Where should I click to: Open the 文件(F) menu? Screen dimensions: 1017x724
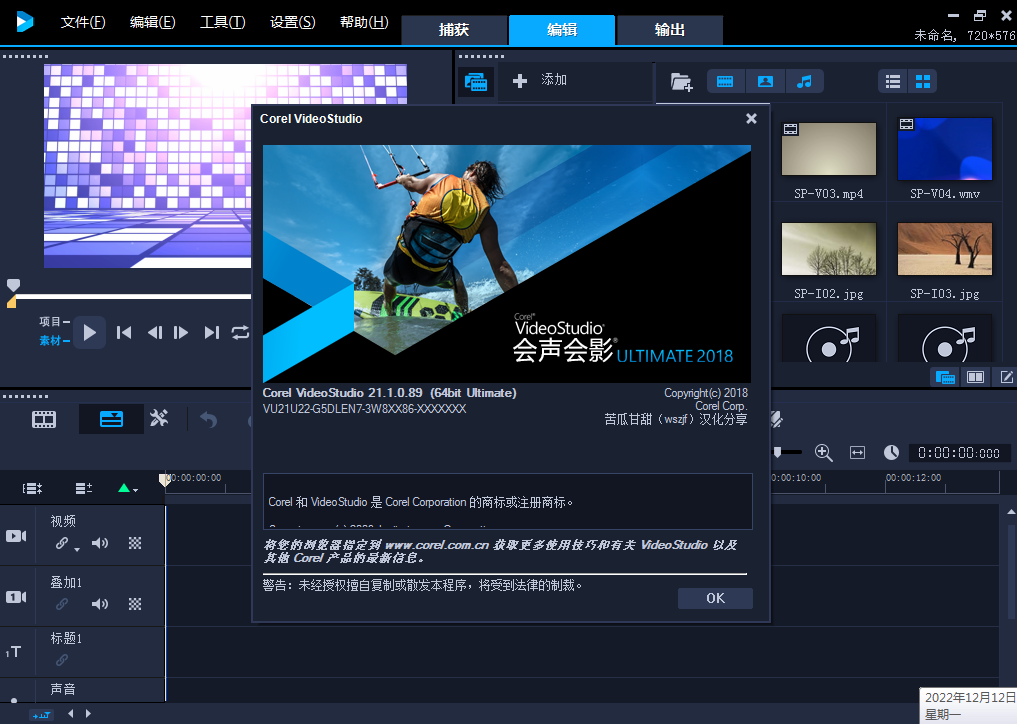(x=82, y=22)
